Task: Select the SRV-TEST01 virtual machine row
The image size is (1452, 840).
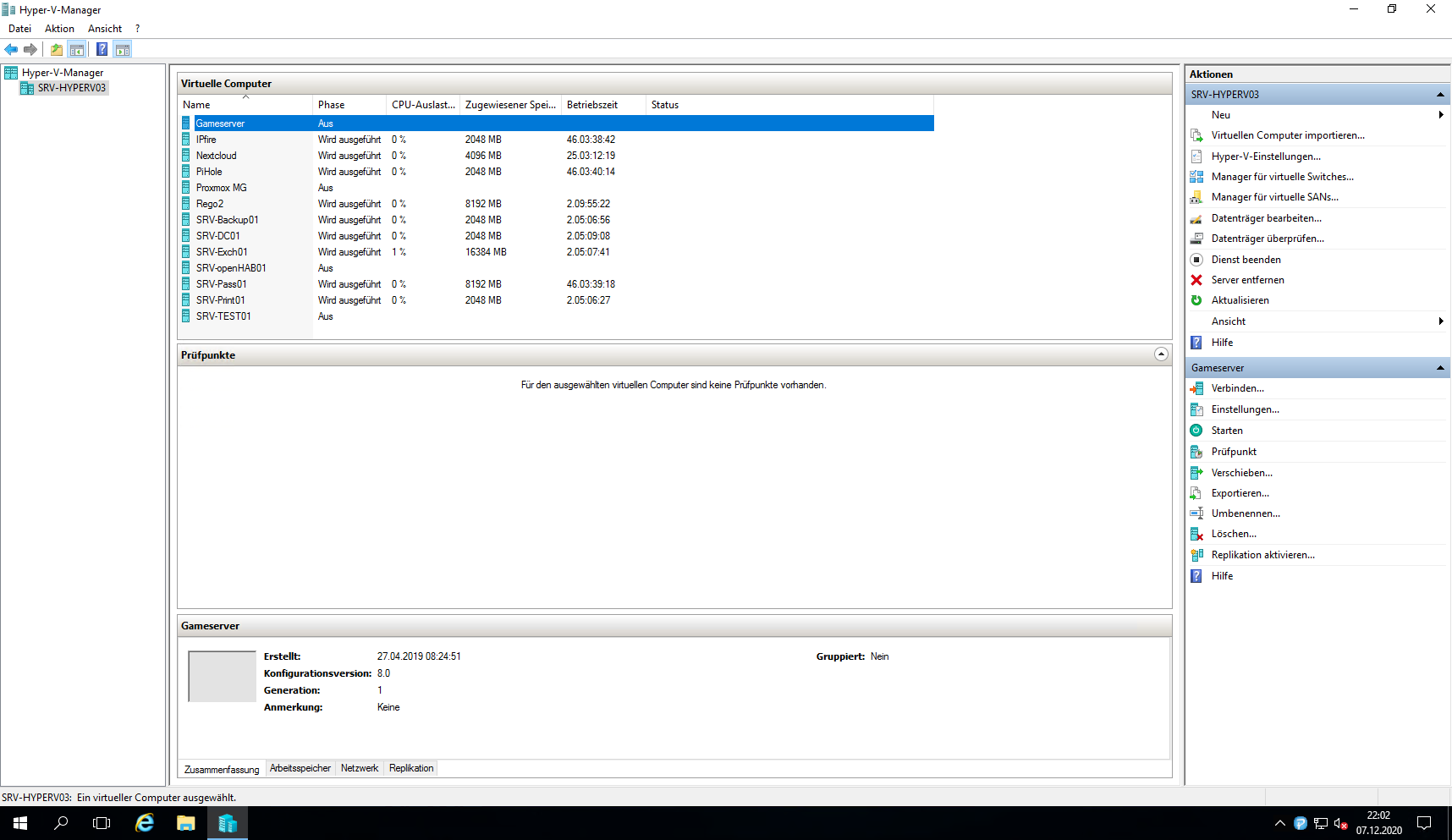Action: (x=557, y=316)
